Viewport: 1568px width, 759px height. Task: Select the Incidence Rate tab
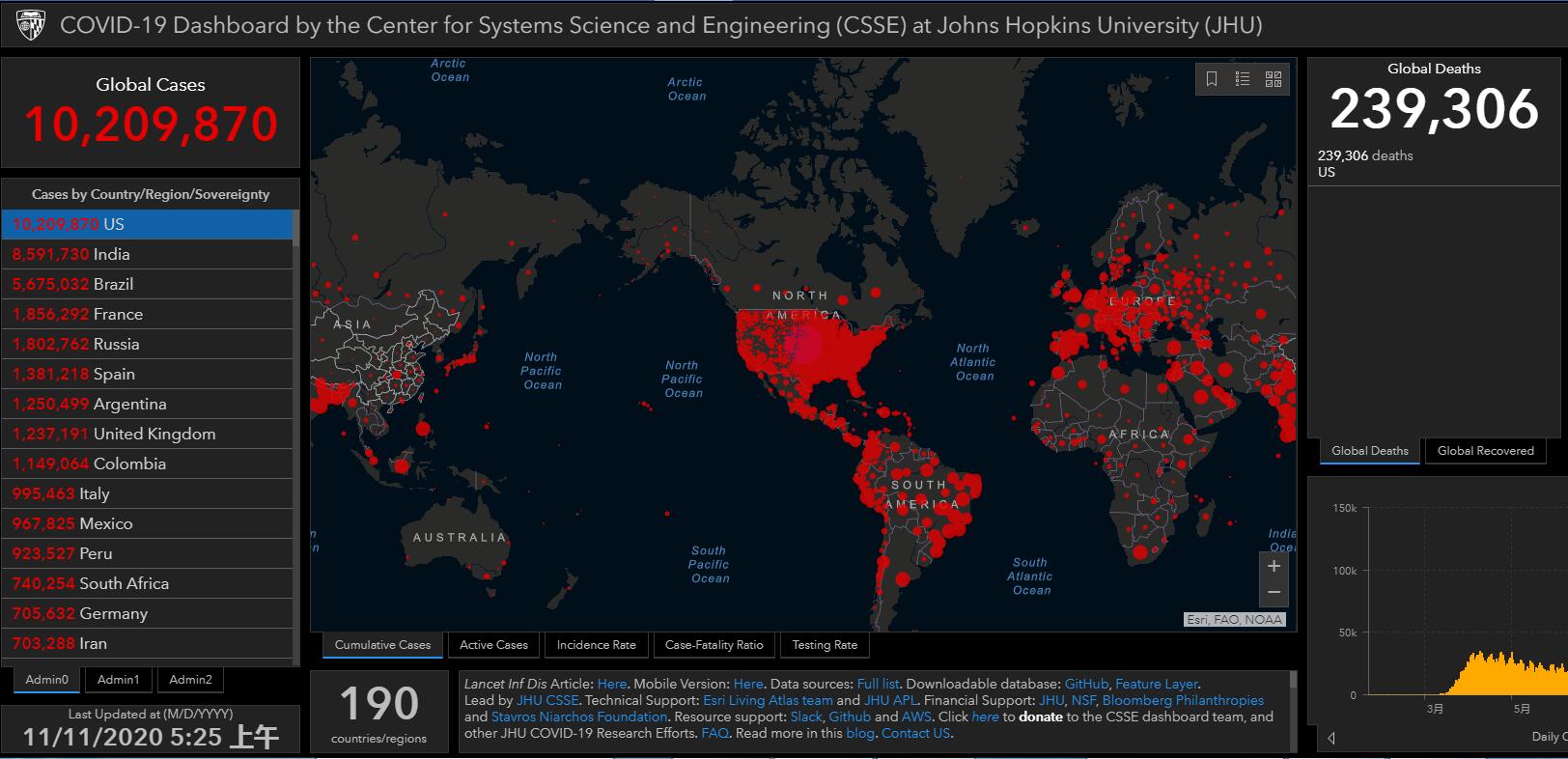pyautogui.click(x=596, y=645)
